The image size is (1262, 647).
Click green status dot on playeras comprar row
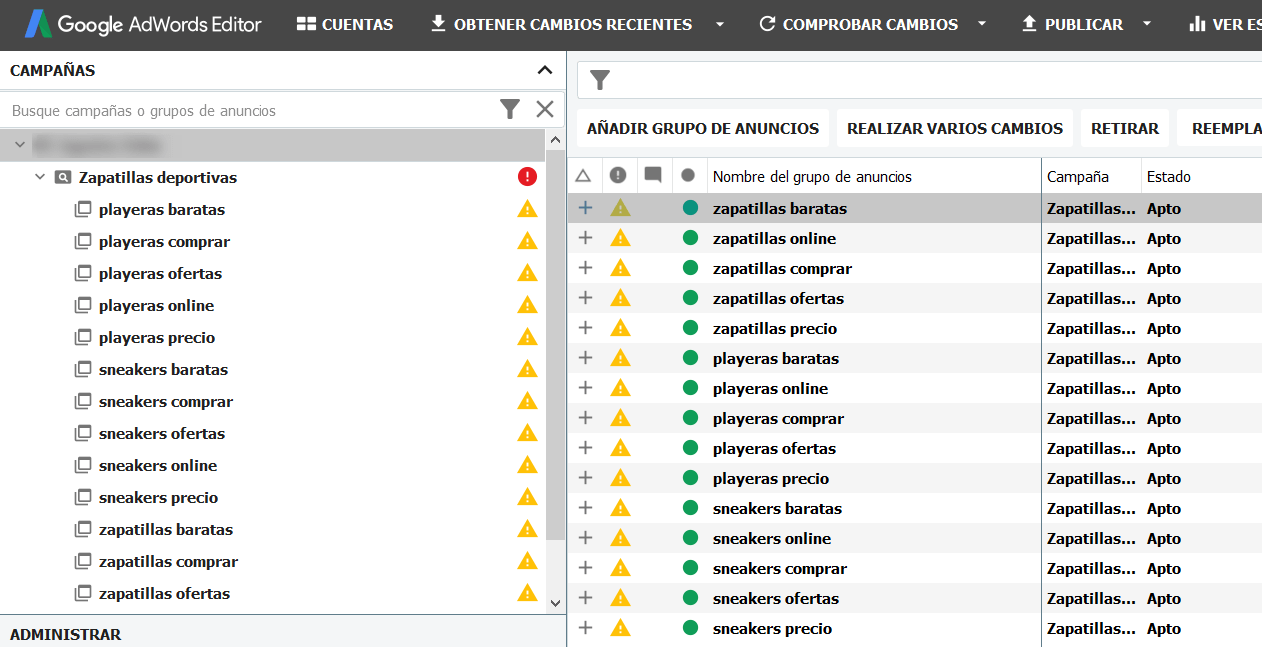point(690,418)
